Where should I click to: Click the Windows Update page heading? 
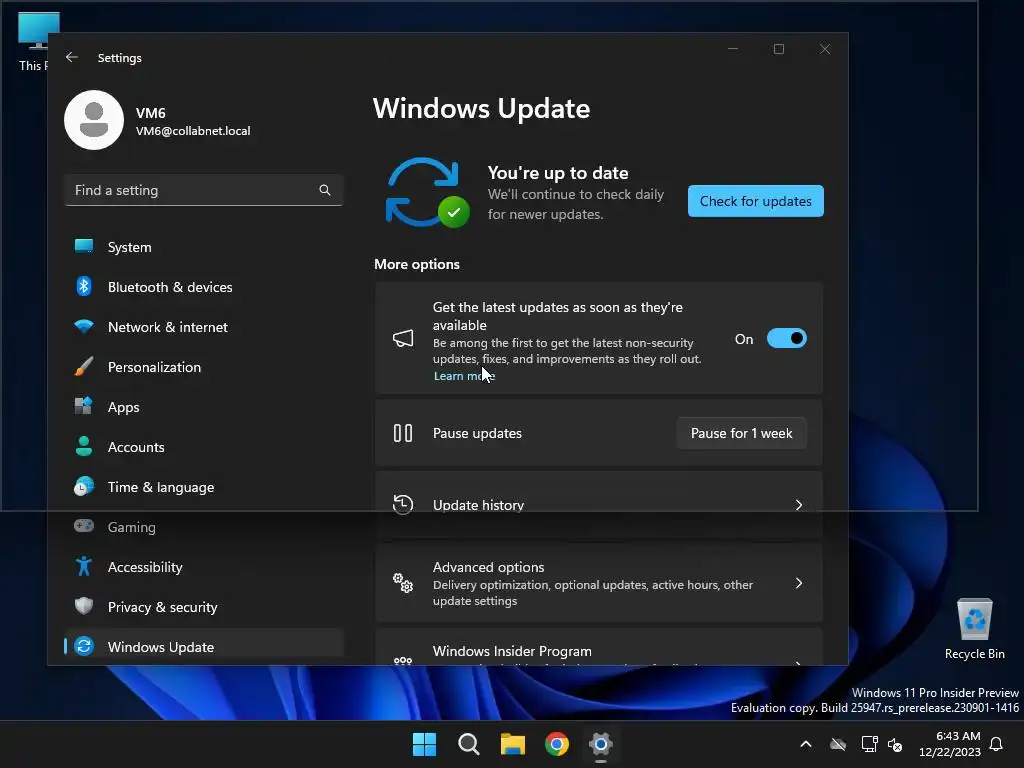point(481,108)
